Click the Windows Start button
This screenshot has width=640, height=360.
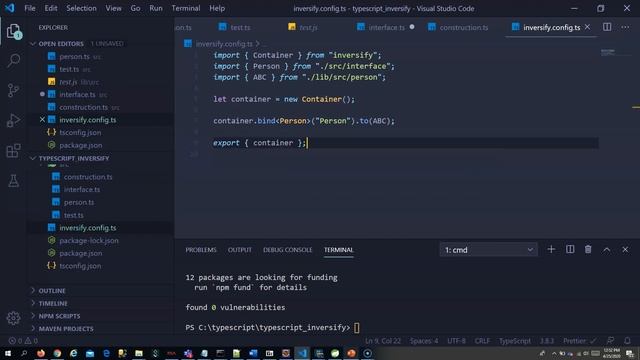pos(8,353)
